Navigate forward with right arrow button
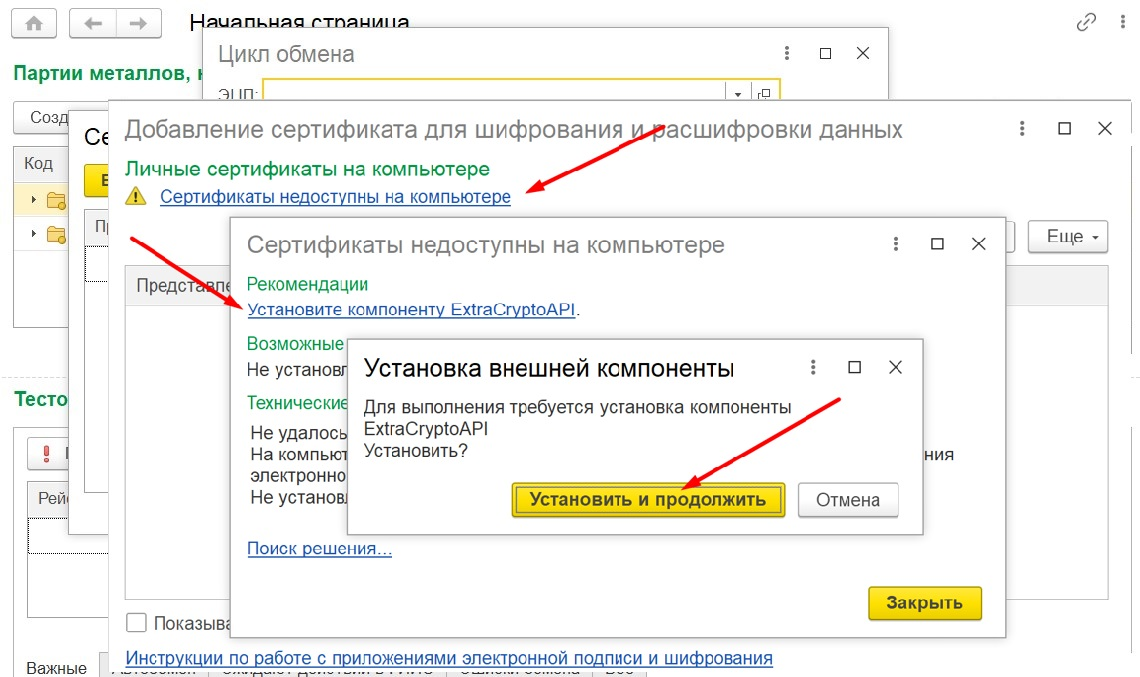 (138, 24)
